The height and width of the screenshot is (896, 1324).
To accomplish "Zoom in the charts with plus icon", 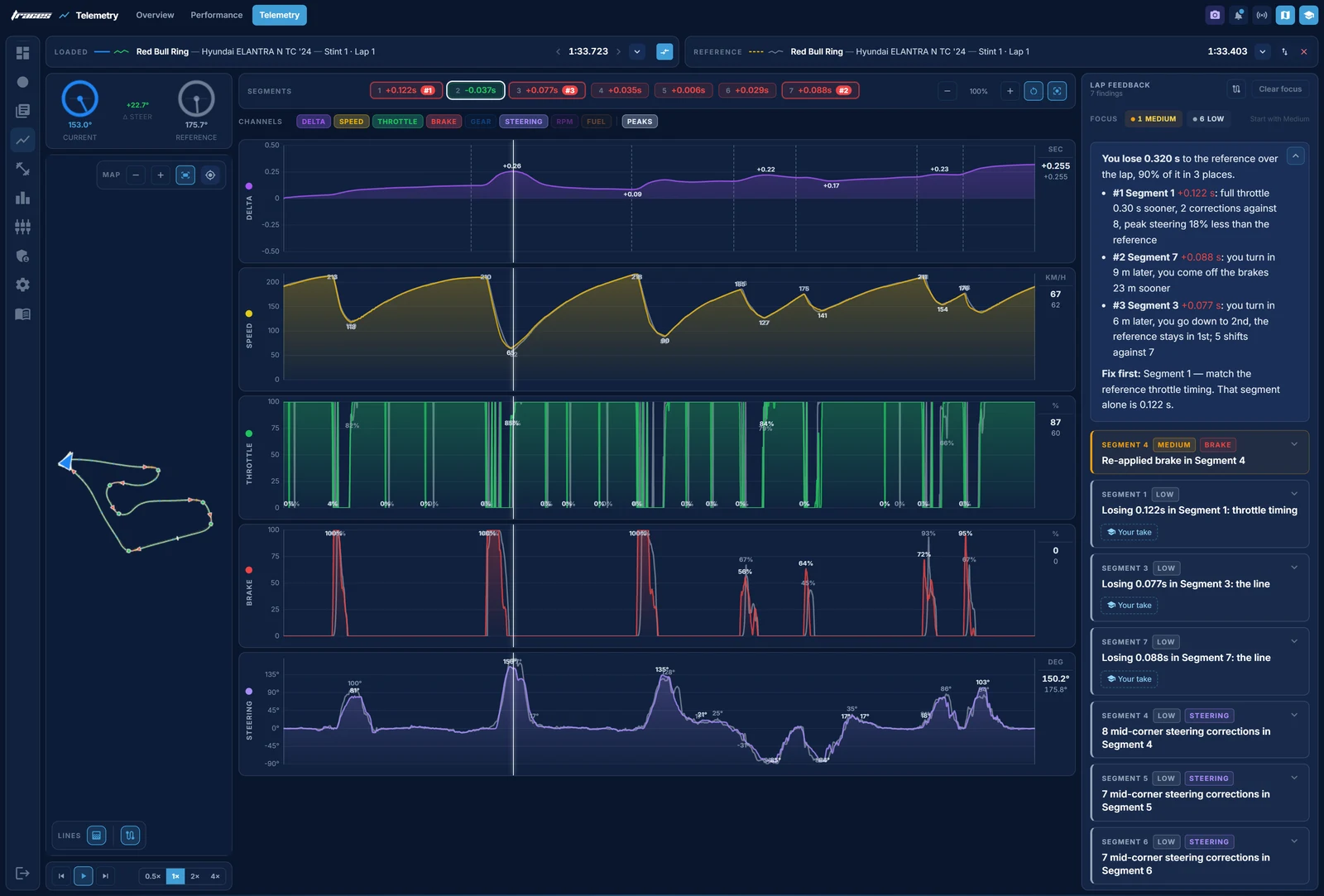I will tap(1010, 91).
